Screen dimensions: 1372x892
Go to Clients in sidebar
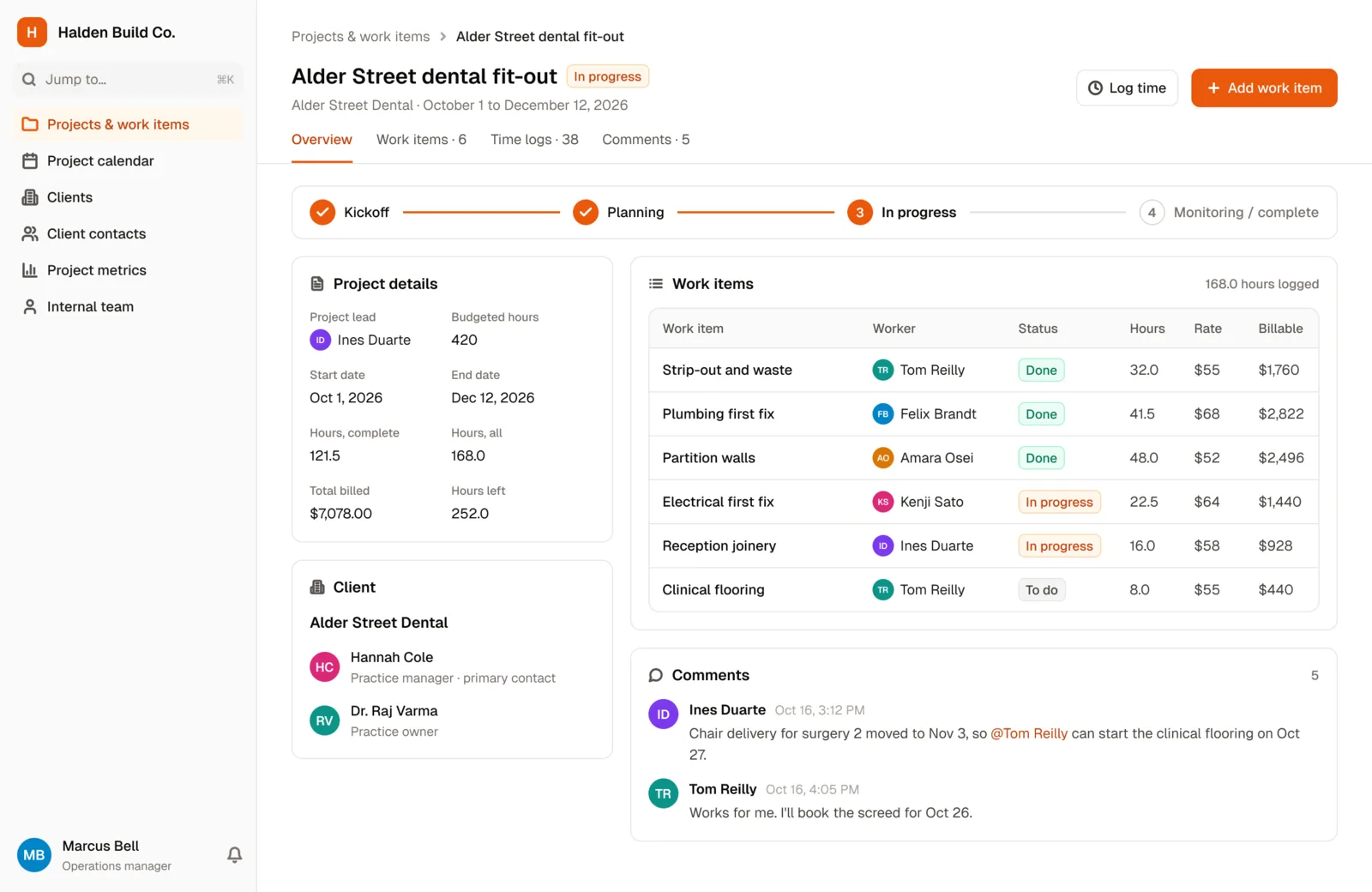pyautogui.click(x=128, y=197)
